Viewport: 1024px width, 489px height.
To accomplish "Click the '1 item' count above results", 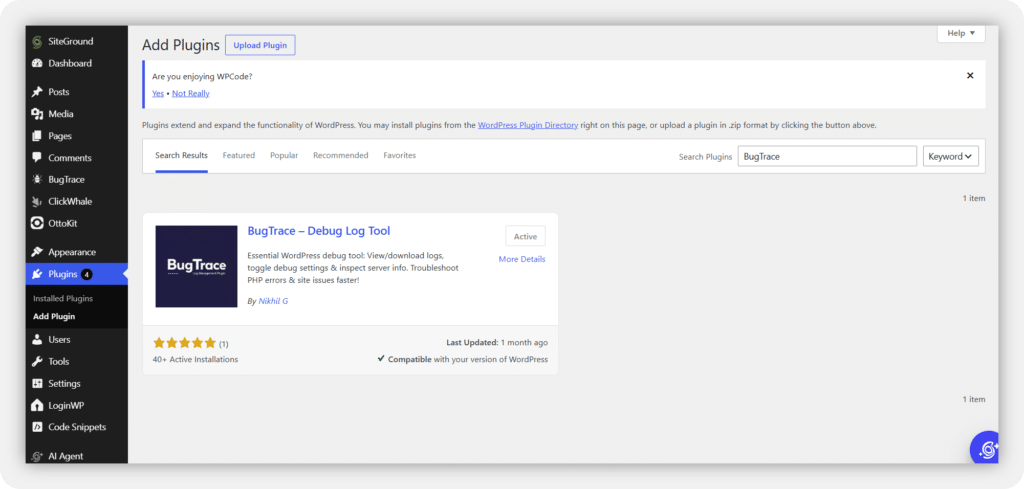I will pos(974,198).
